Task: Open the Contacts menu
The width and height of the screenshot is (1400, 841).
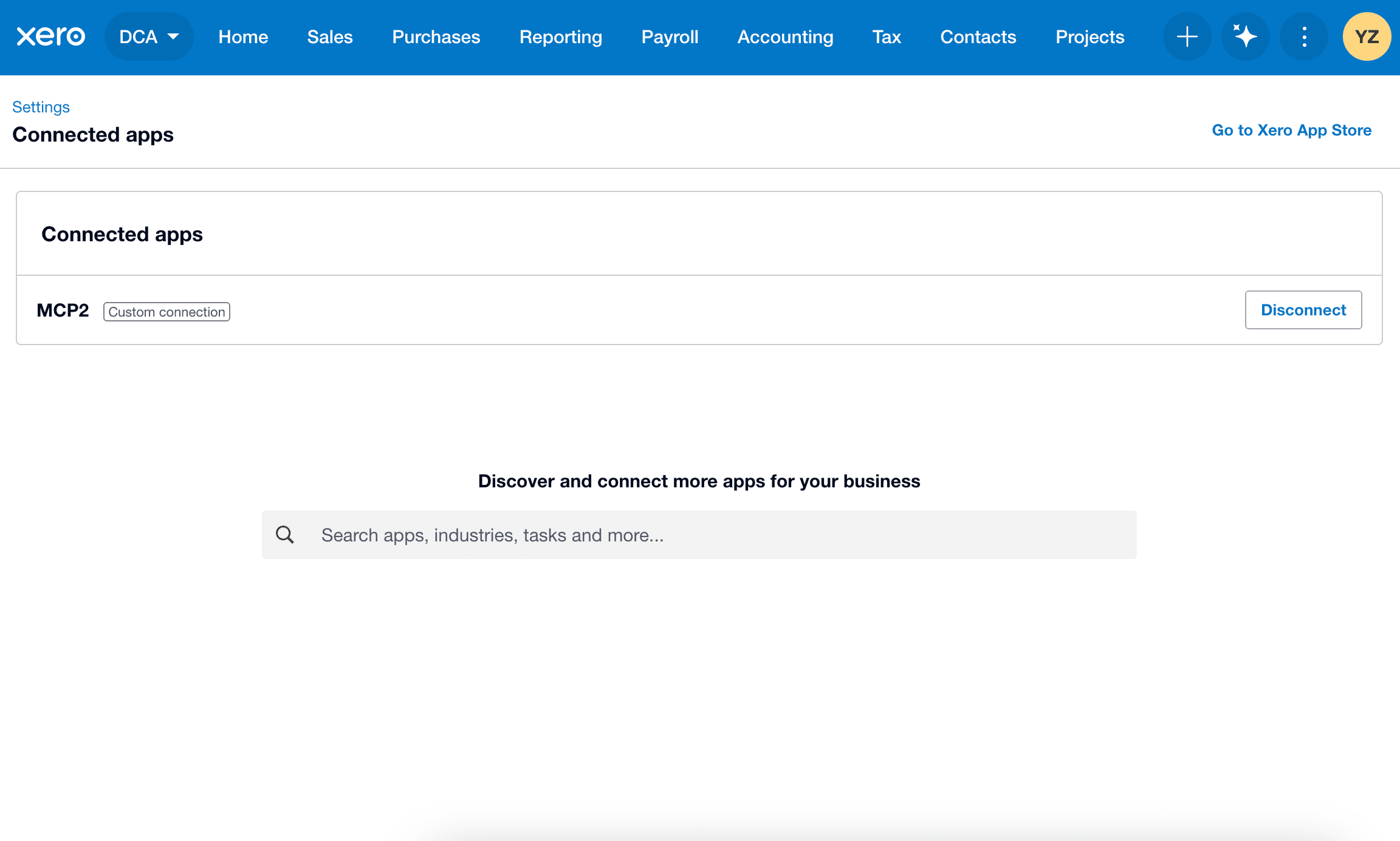Action: point(978,36)
